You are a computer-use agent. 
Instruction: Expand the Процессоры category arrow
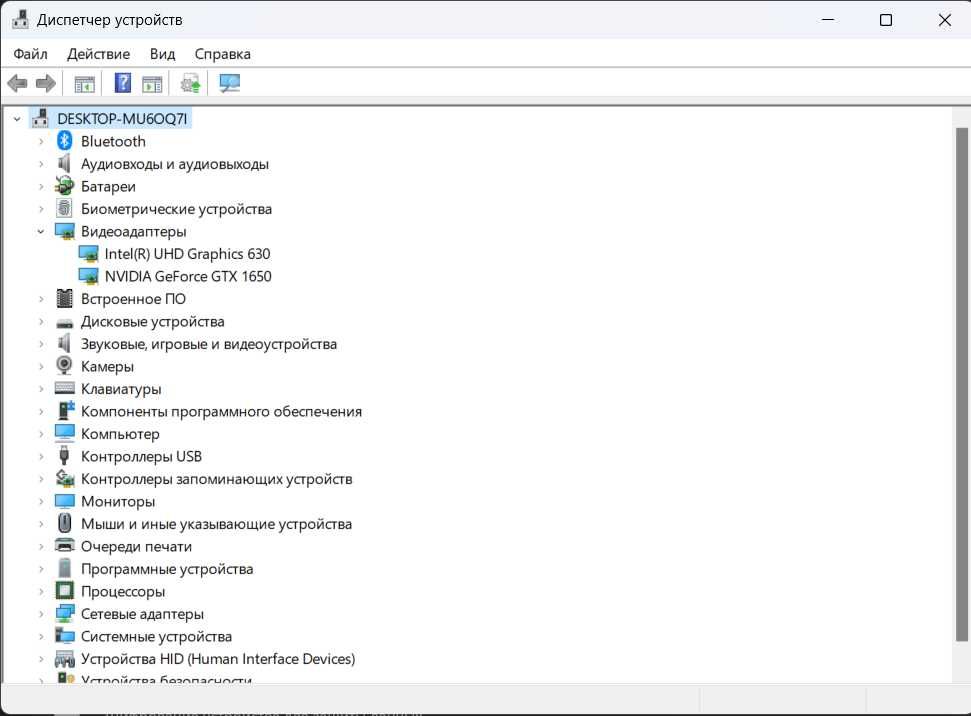click(x=41, y=592)
